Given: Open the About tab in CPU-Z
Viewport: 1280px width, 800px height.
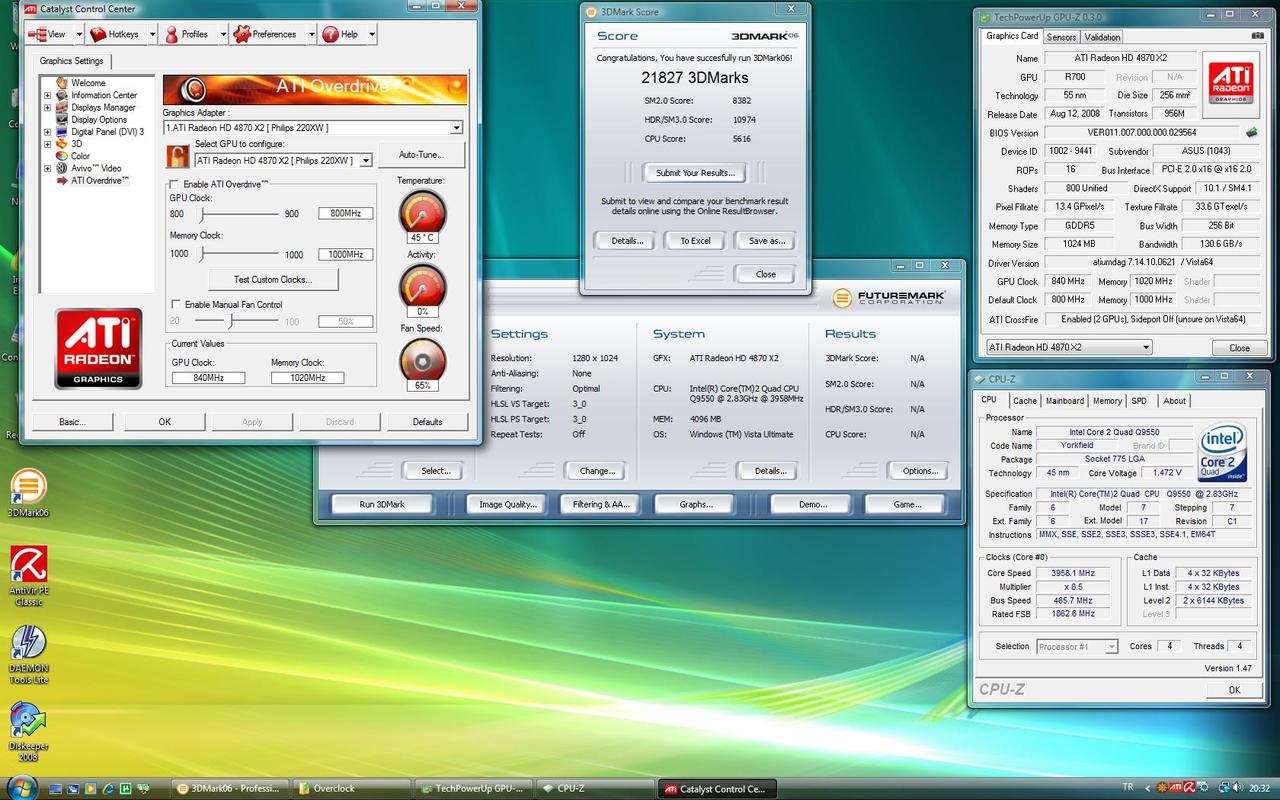Looking at the screenshot, I should (1174, 401).
